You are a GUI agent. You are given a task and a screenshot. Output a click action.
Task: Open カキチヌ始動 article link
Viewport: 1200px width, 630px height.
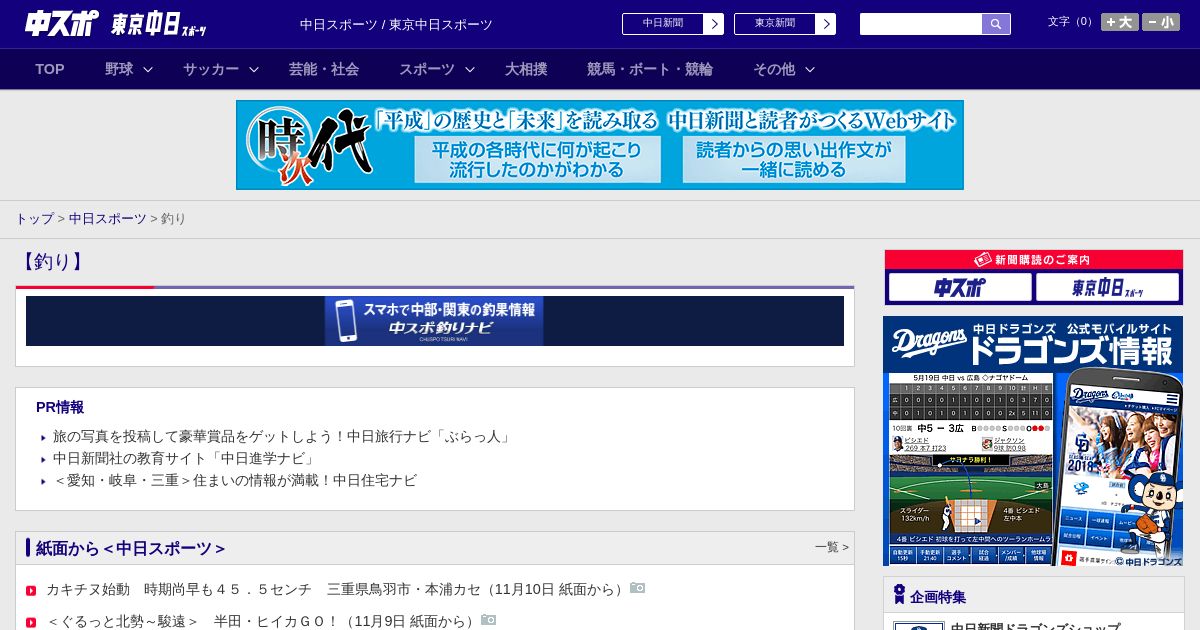coord(336,590)
